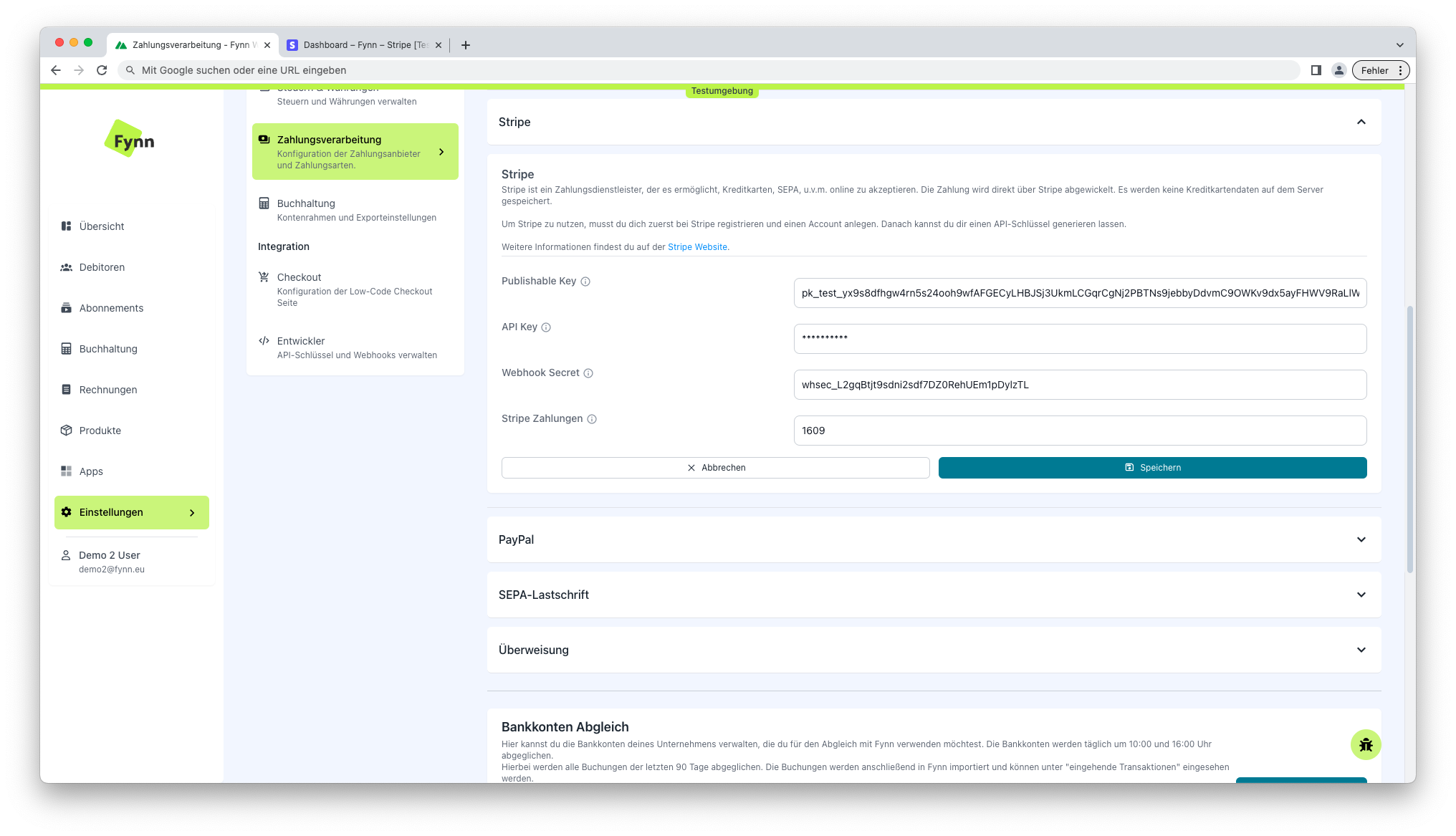Expand the SEPA-Lastschrift section
This screenshot has width=1456, height=836.
934,595
